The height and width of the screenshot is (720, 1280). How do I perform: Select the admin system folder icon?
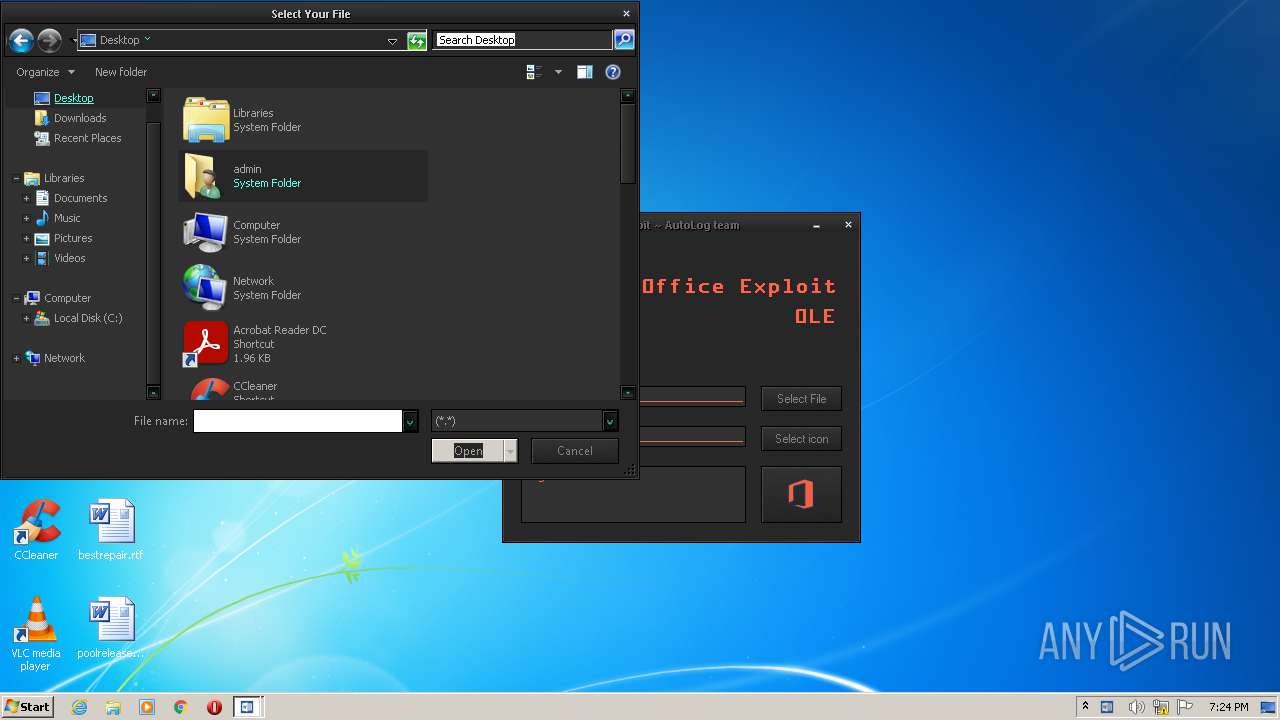206,176
